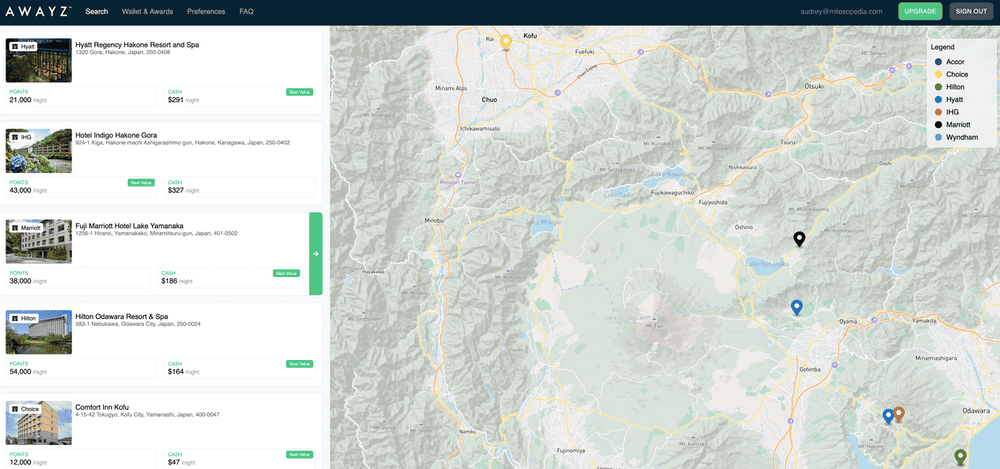1000x469 pixels.
Task: Open the Hyatt Regency Hakone thumbnail image
Action: click(x=39, y=61)
